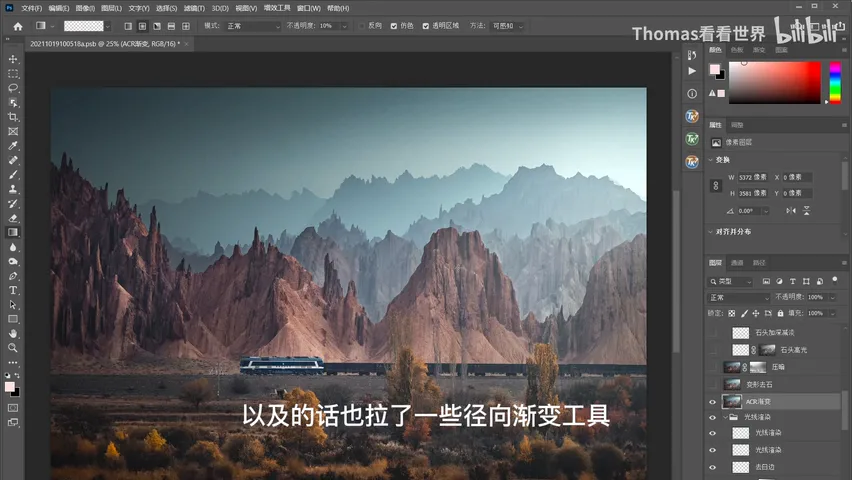Collapse the 变换 transform section
Screen dimensions: 852x480
711,160
